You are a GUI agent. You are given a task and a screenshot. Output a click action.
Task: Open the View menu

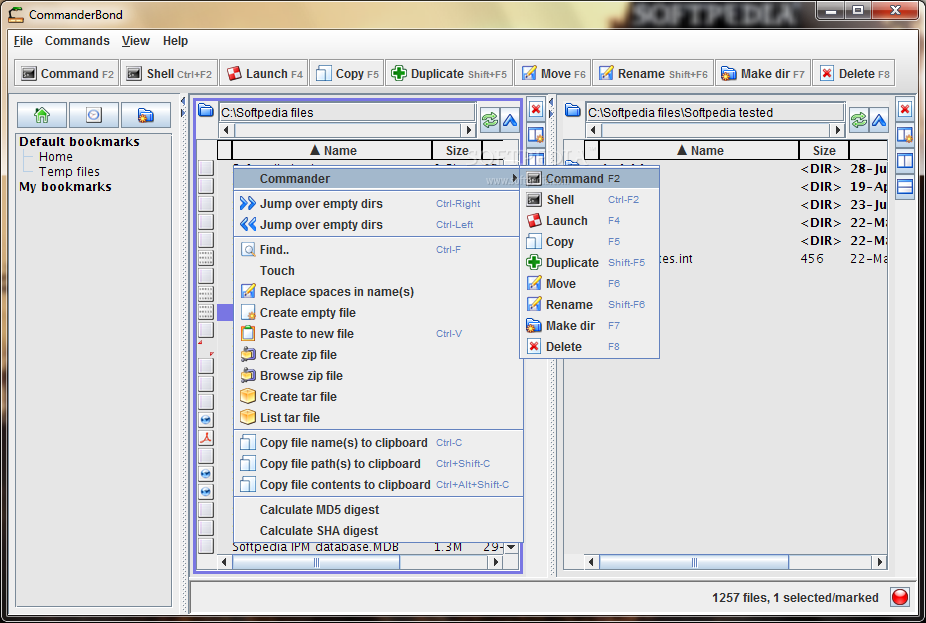(x=135, y=41)
